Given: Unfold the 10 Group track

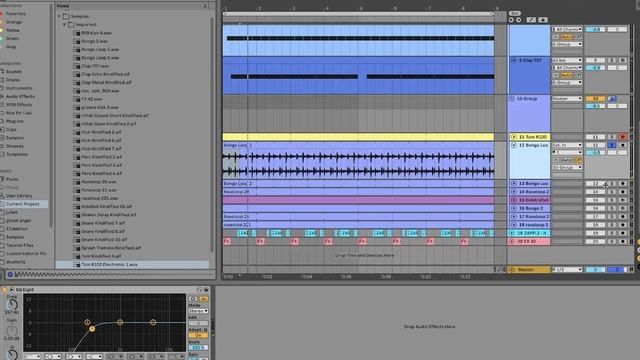Looking at the screenshot, I should [512, 99].
